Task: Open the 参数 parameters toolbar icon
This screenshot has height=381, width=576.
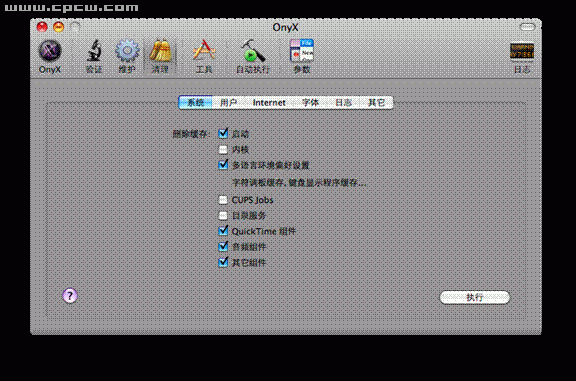Action: coord(302,57)
